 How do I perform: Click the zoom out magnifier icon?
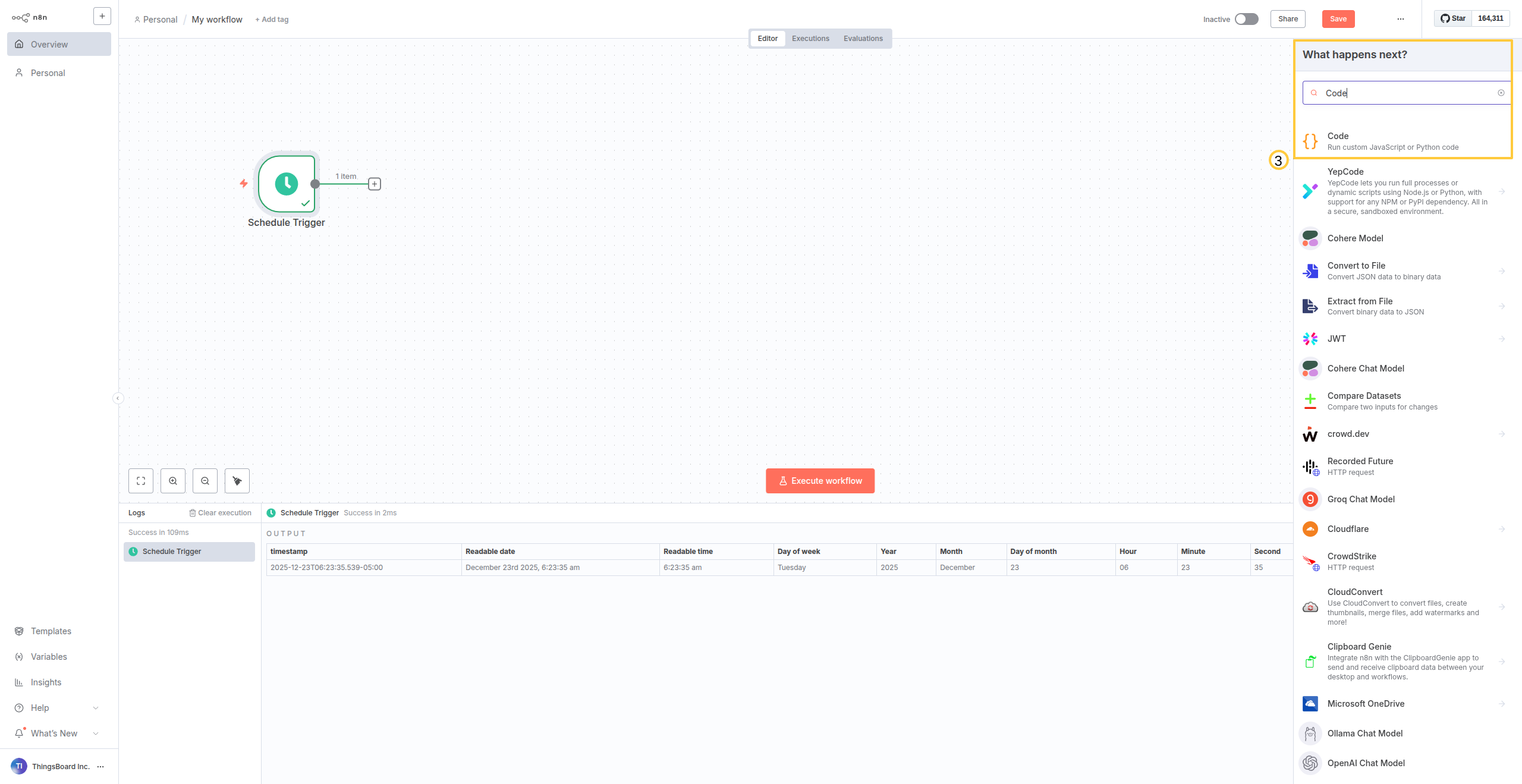click(x=205, y=481)
